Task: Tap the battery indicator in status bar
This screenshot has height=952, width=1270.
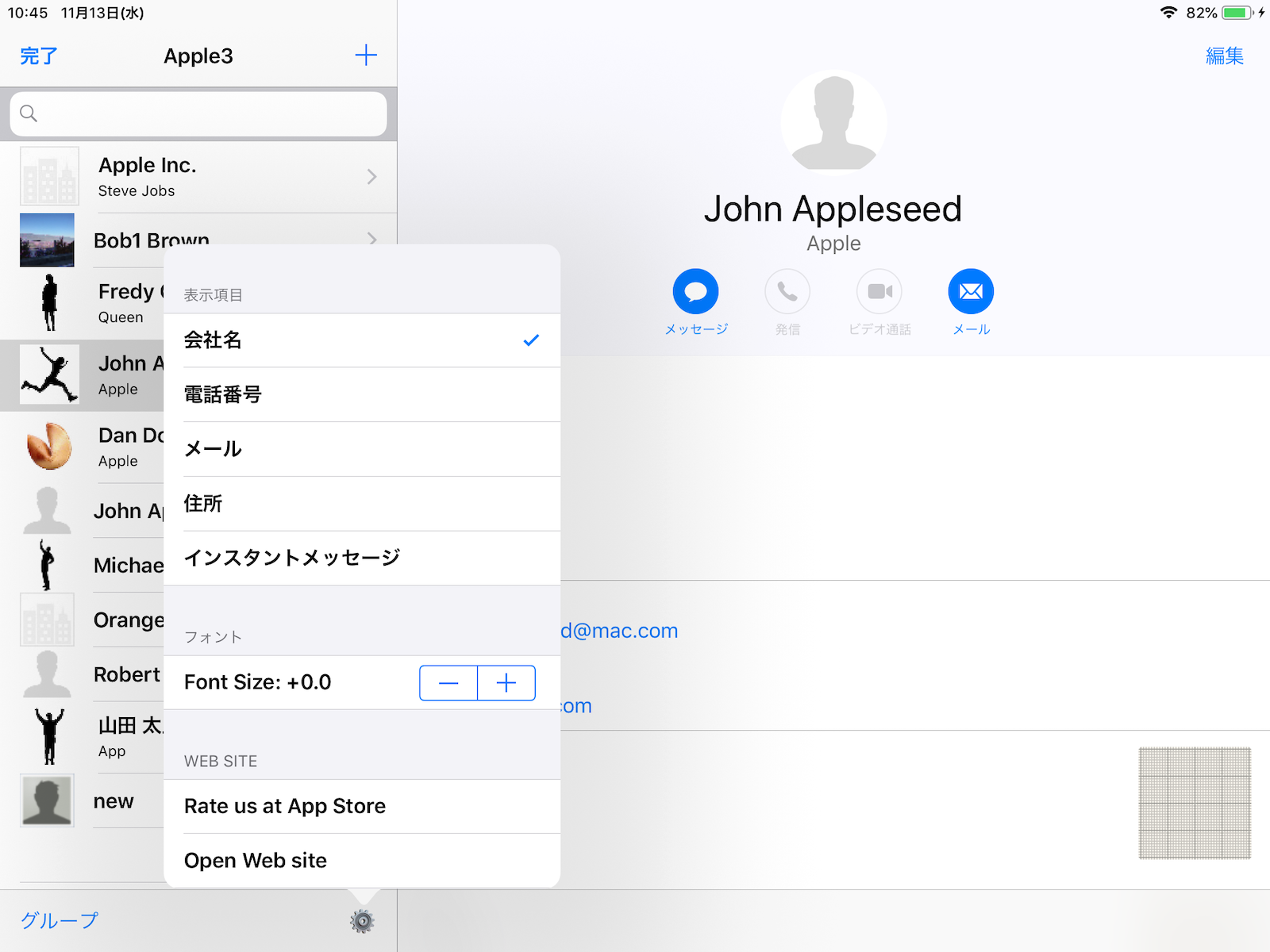Action: coord(1238,13)
